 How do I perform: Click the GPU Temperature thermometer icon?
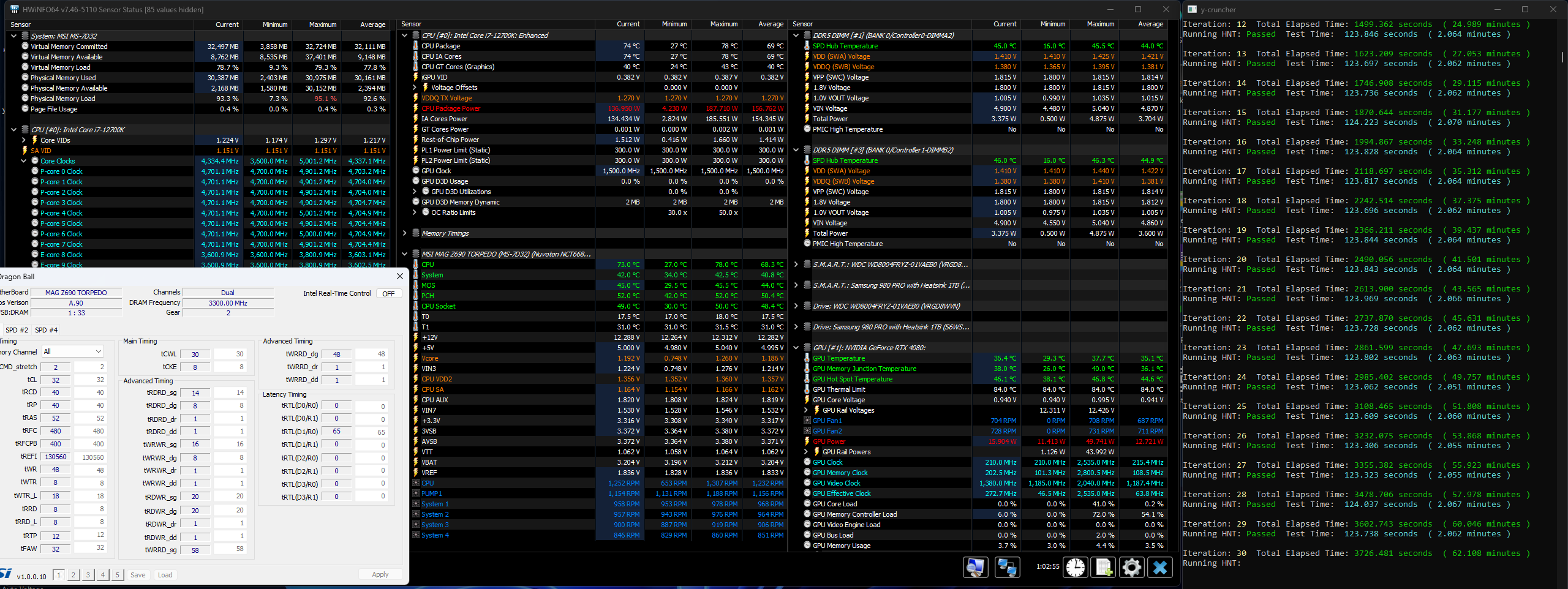point(807,358)
